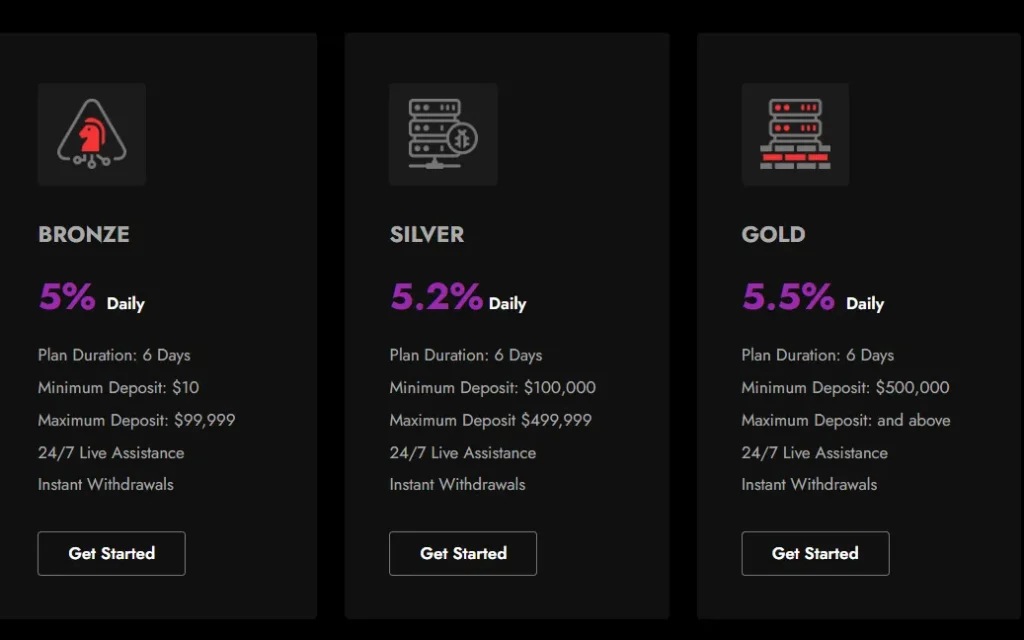Click 24/7 Live Assistance in Gold card
This screenshot has width=1024, height=640.
[814, 452]
